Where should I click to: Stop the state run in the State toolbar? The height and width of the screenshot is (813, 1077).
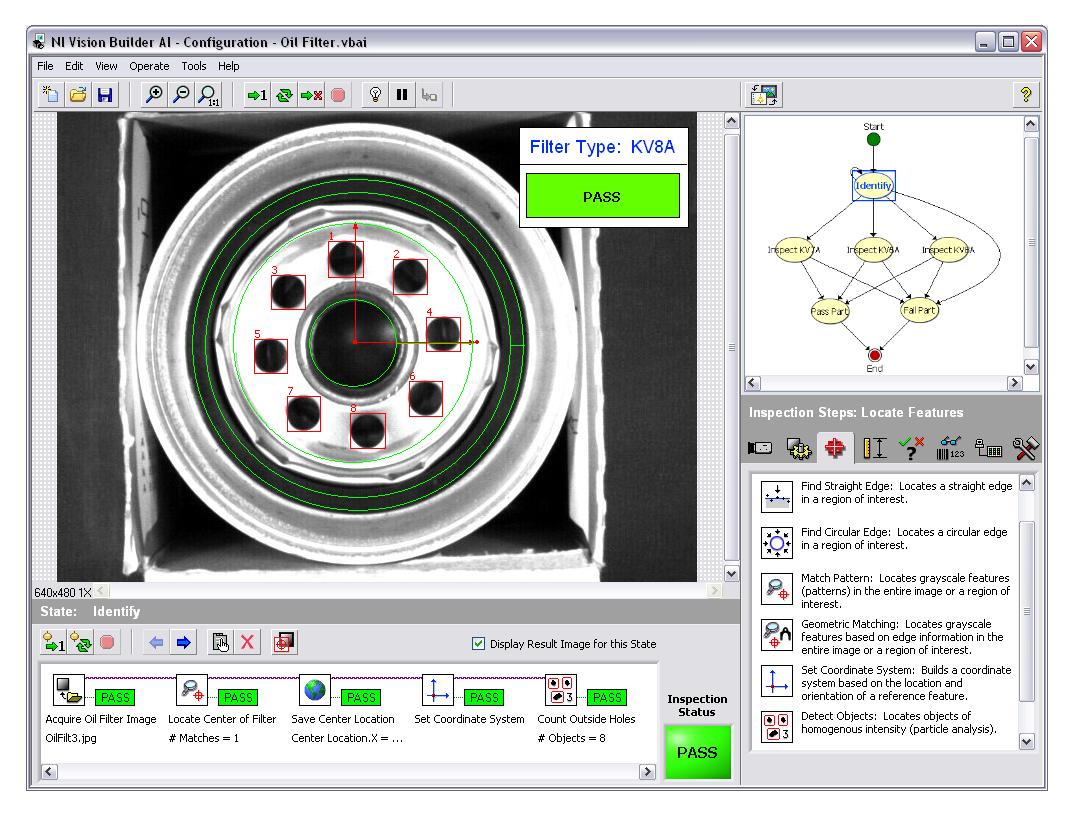(x=107, y=643)
